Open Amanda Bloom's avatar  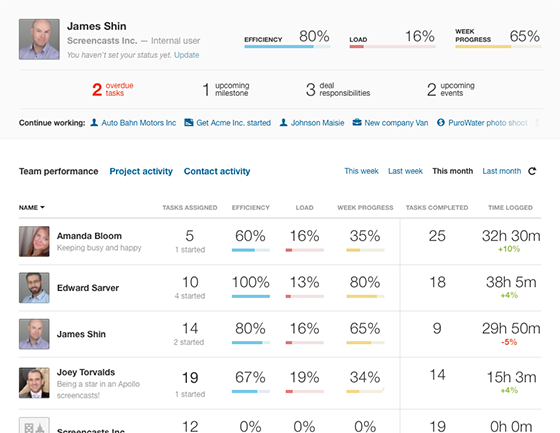pos(34,241)
